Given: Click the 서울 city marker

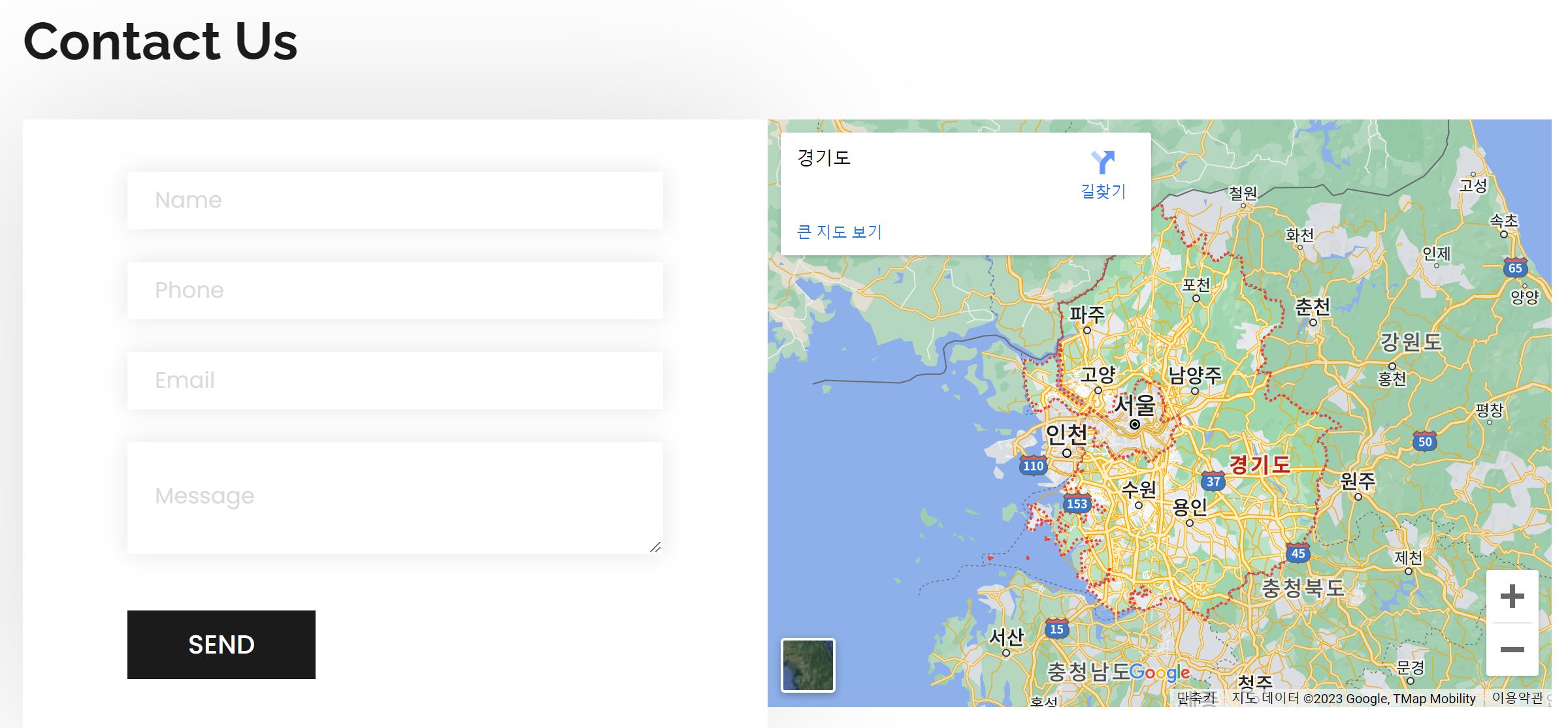Looking at the screenshot, I should click(x=1135, y=424).
